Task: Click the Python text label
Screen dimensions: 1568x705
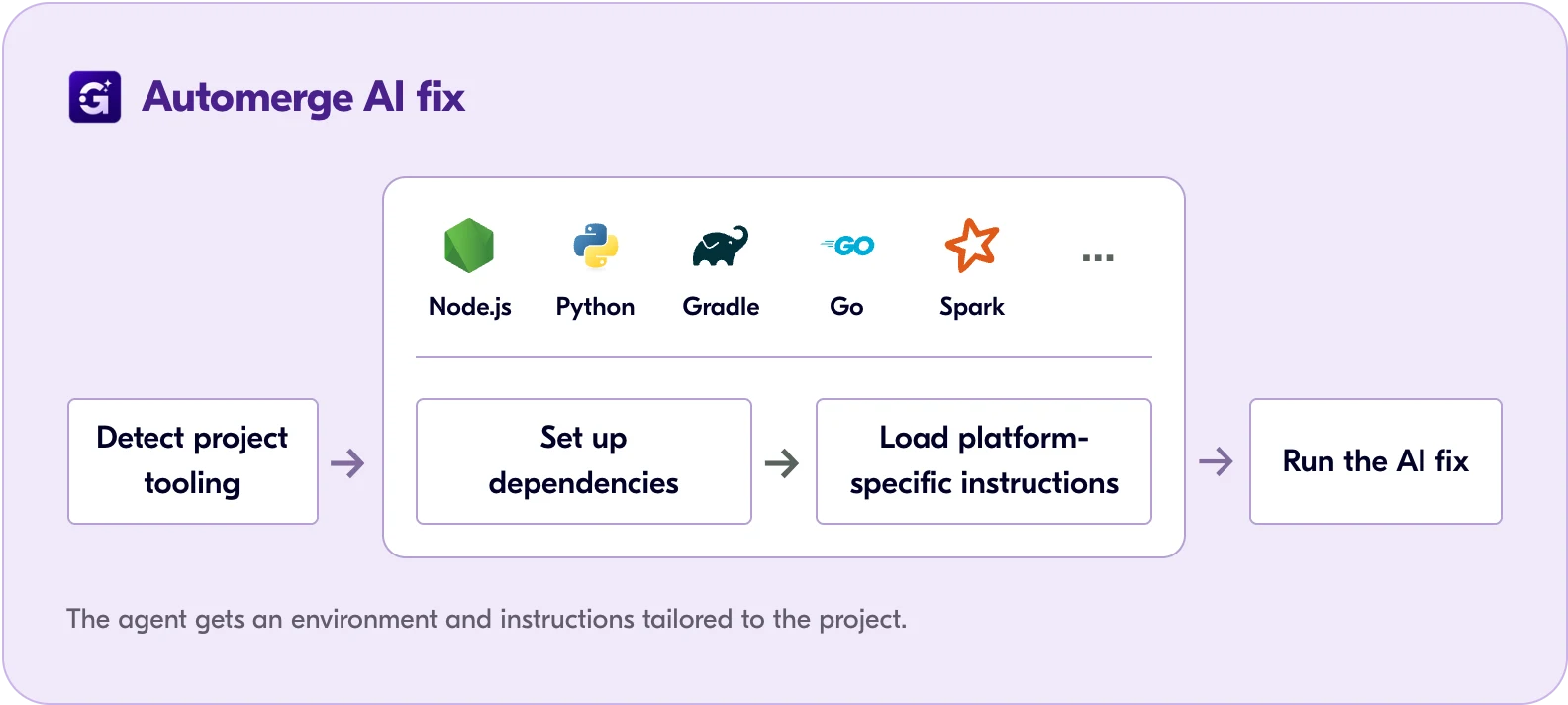Action: coord(595,307)
